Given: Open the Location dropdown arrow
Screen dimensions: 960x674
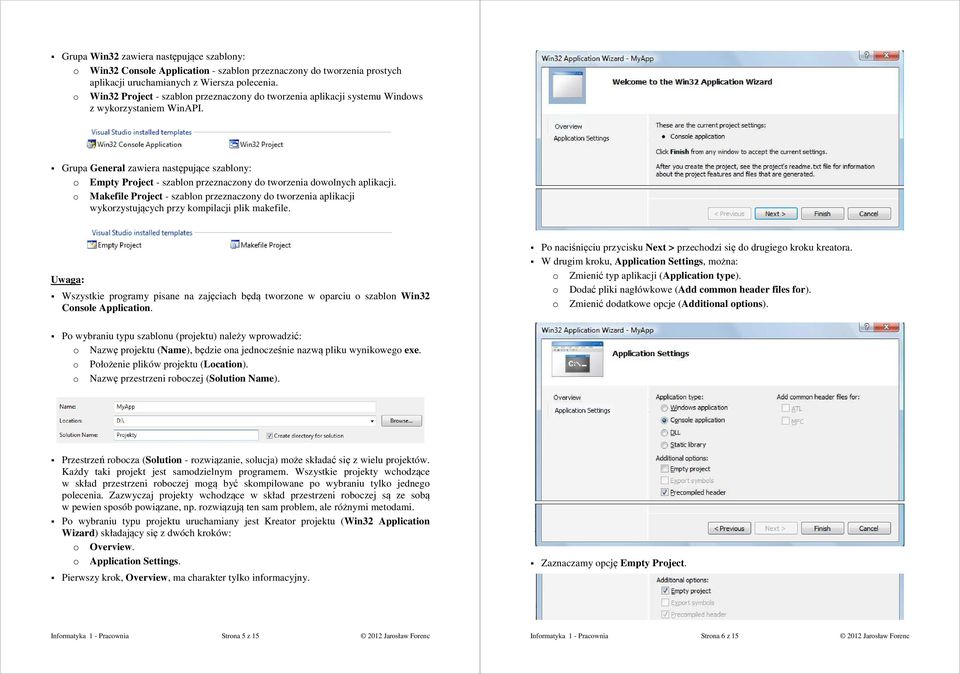Looking at the screenshot, I should click(x=372, y=421).
